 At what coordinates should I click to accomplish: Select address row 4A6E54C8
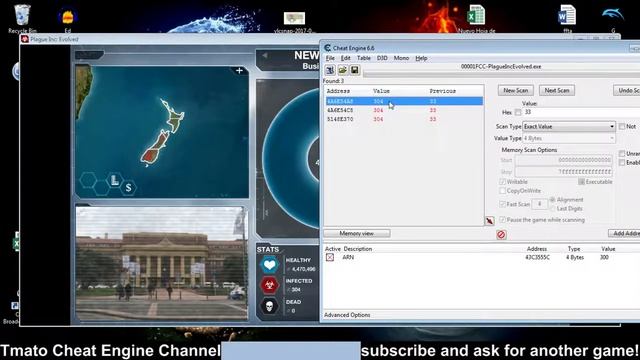click(404, 110)
